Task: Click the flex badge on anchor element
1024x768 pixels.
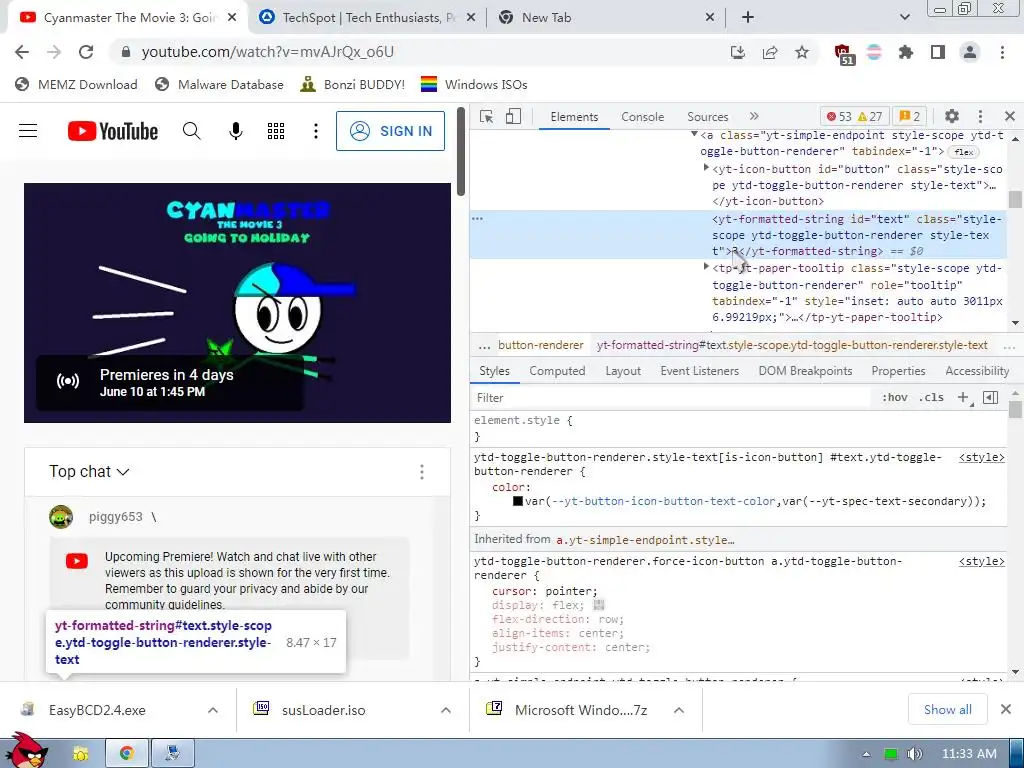Action: click(x=964, y=152)
